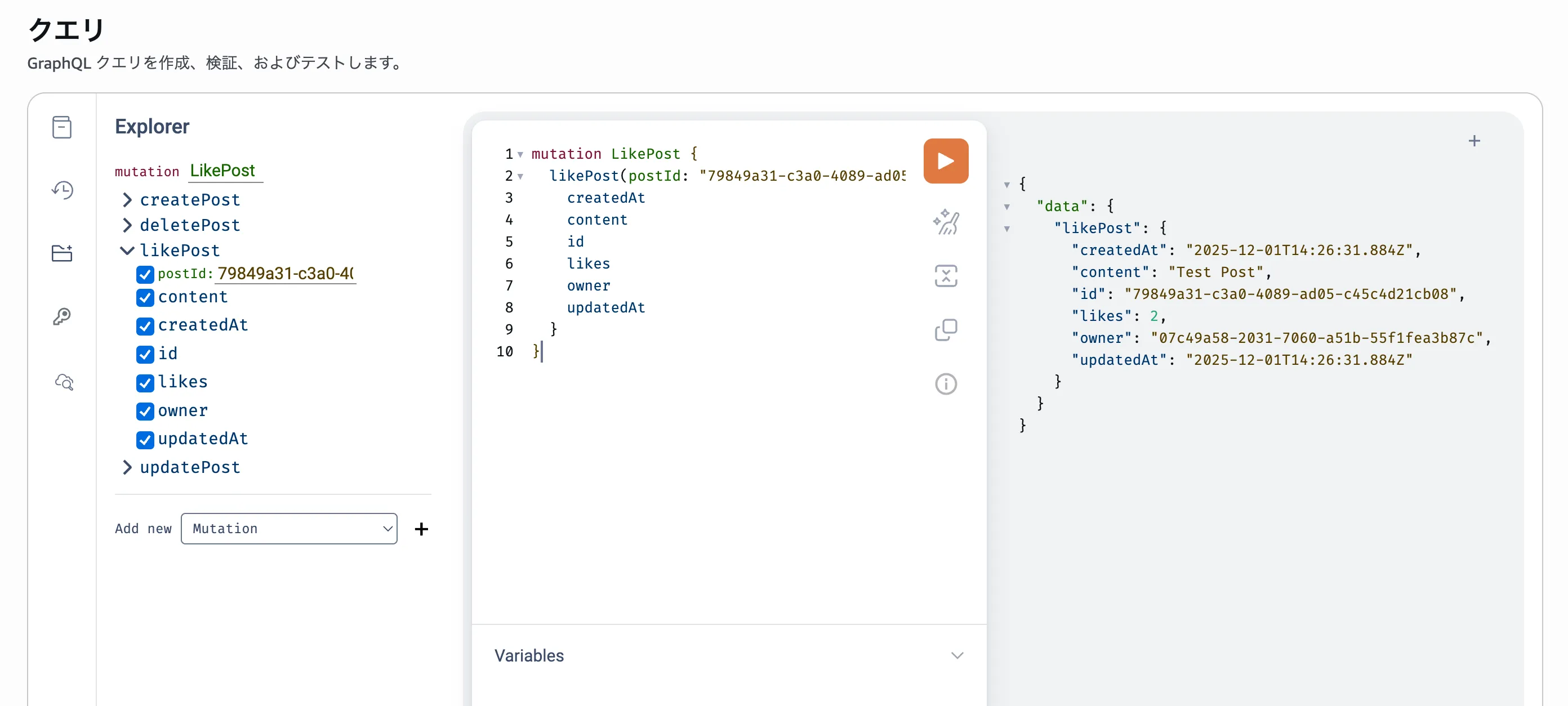This screenshot has width=1568, height=706.
Task: Expand the createPost mutation
Action: tap(127, 200)
